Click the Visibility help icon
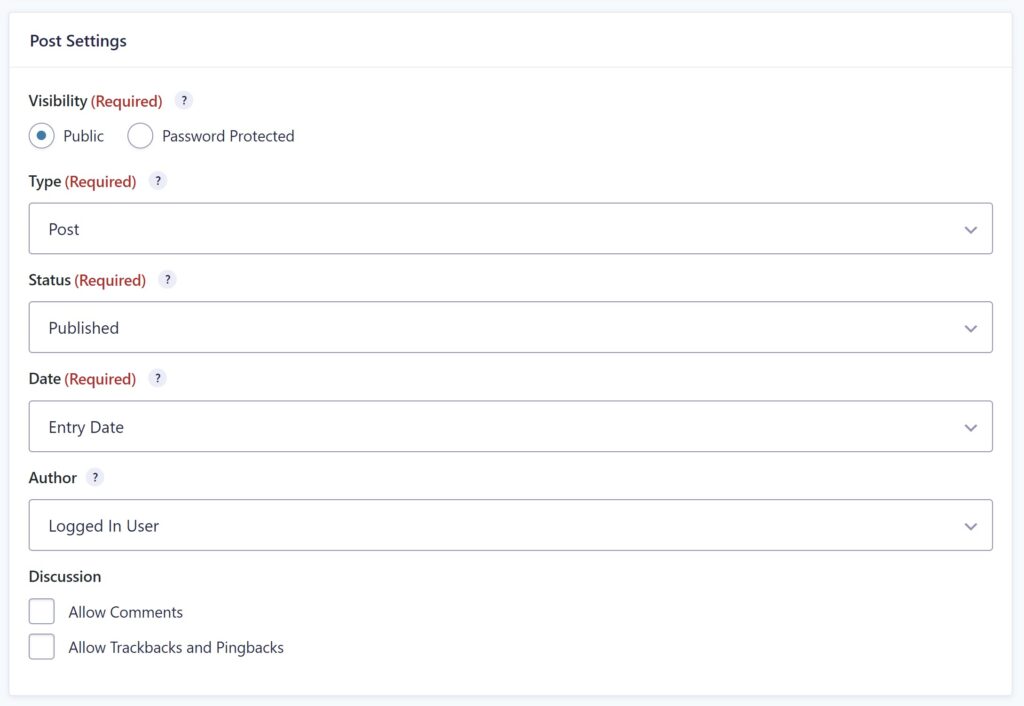Screen dimensions: 1024x706 (x=183, y=101)
